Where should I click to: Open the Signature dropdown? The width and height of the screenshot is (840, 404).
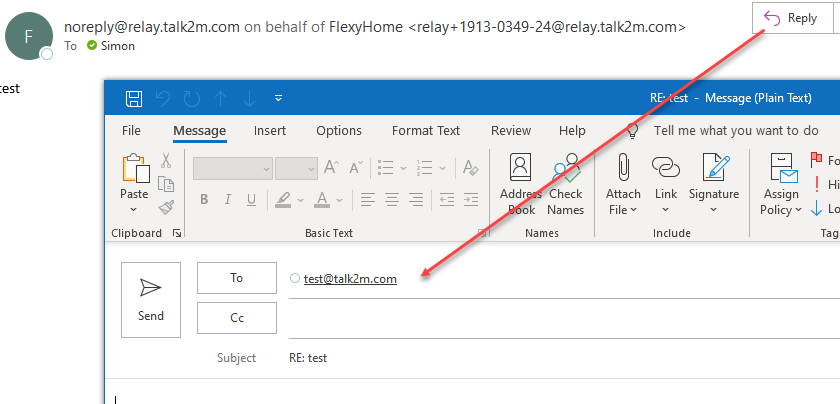(714, 184)
